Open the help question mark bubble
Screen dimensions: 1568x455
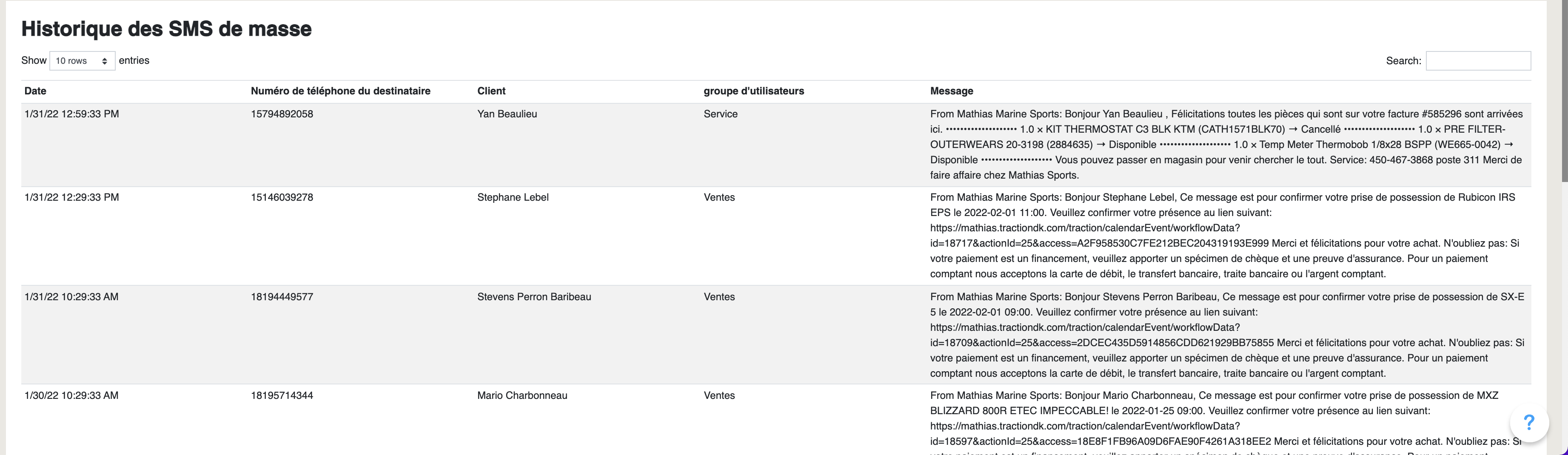1528,422
